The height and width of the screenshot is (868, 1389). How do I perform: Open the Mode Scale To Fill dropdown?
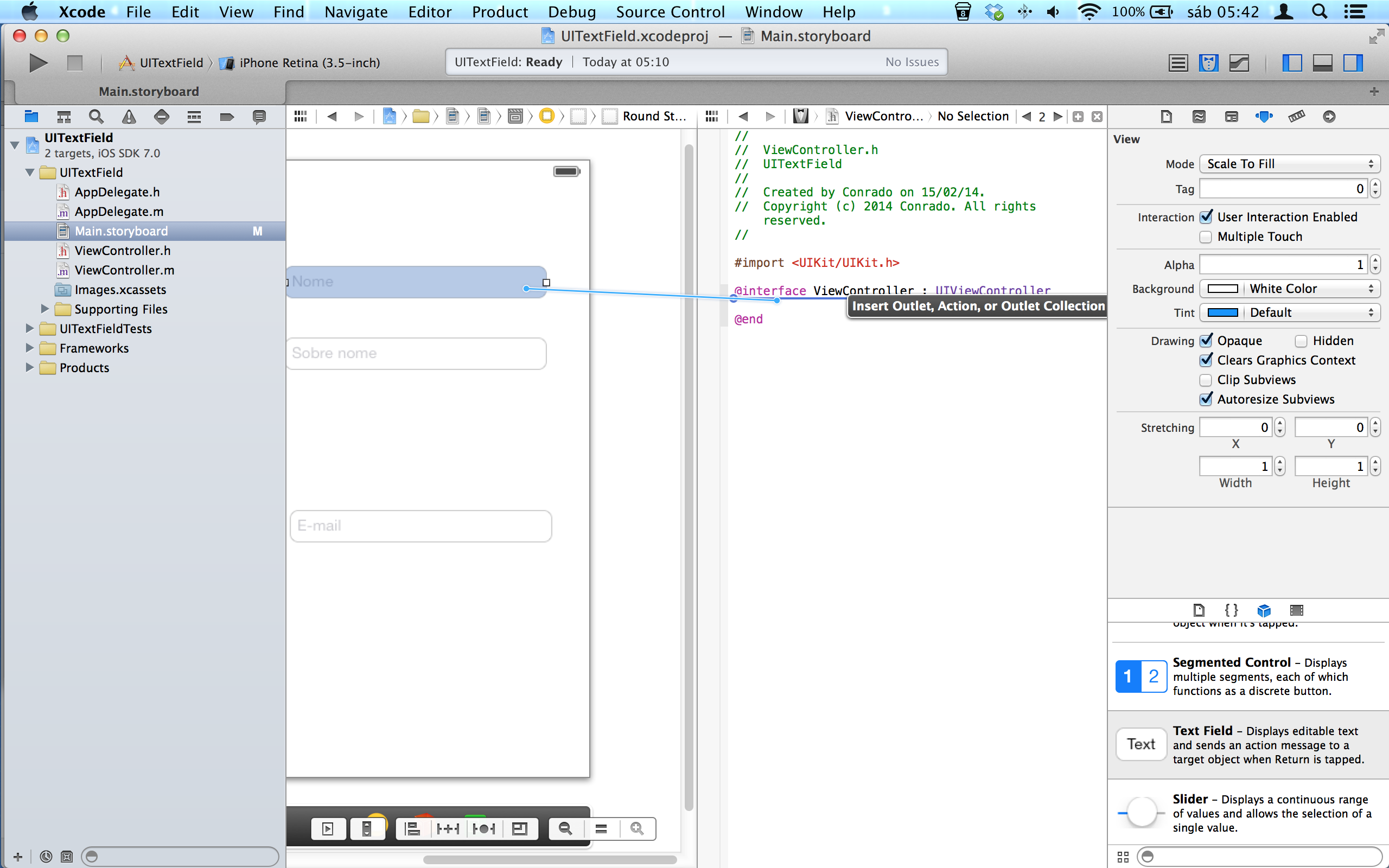coord(1290,164)
